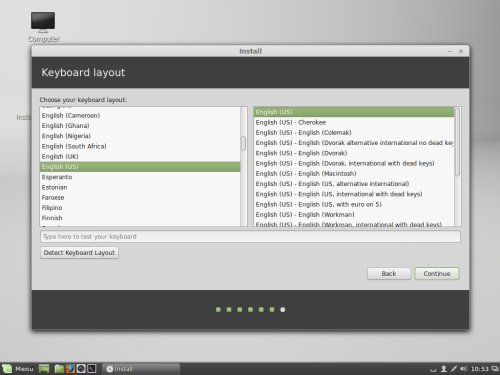This screenshot has height=375, width=500.
Task: Select Faroese layout
Action: tap(140, 197)
